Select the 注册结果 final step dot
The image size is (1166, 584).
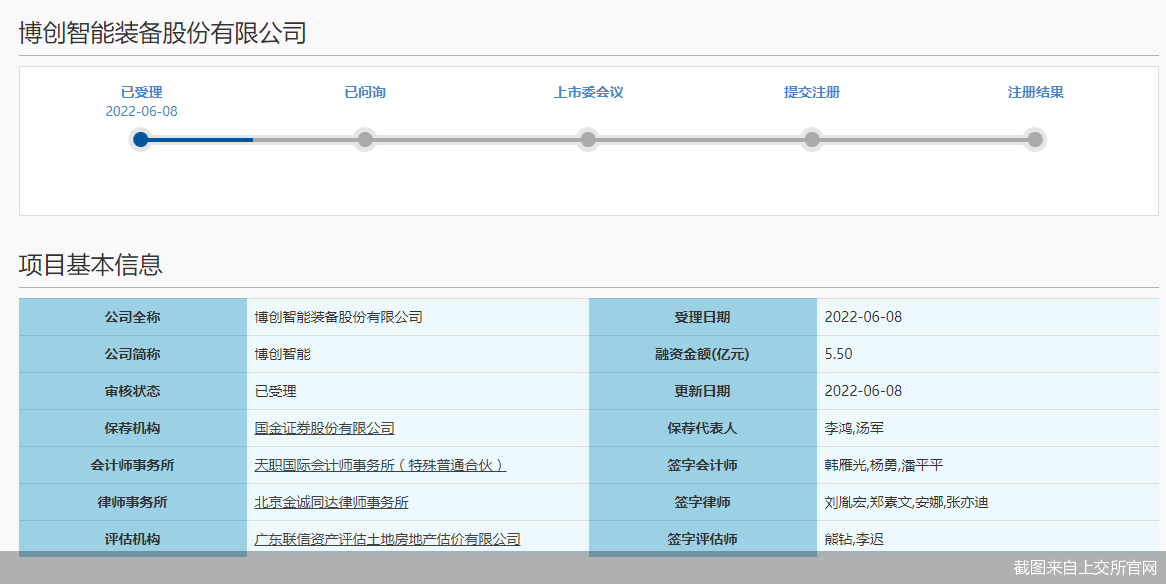coord(1035,139)
